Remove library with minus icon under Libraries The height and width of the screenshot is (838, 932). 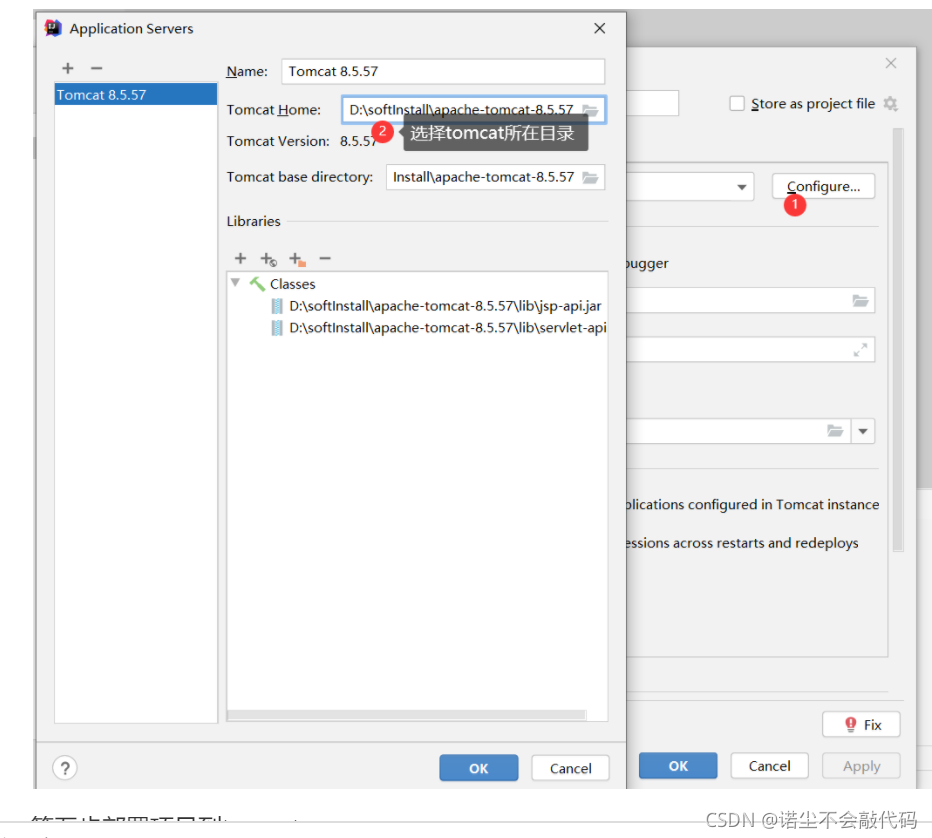[x=325, y=258]
